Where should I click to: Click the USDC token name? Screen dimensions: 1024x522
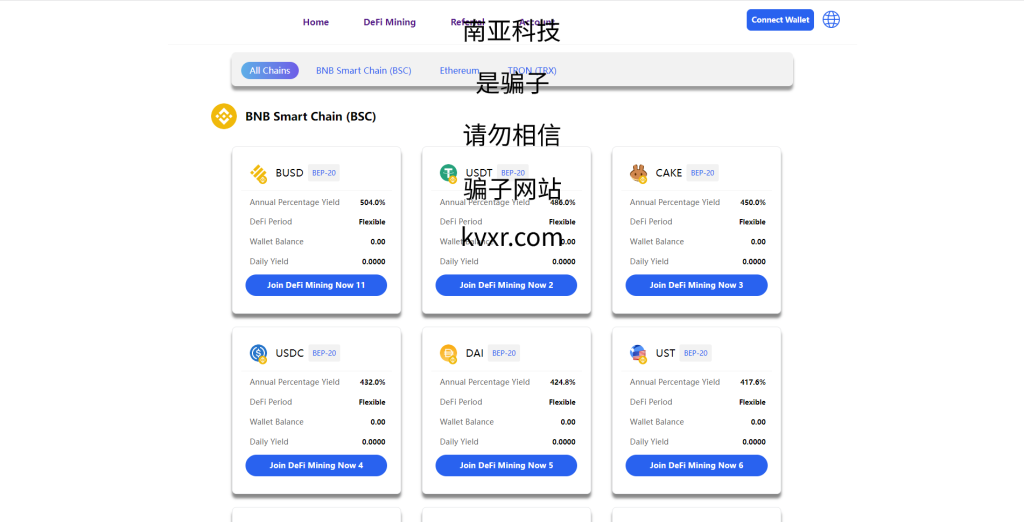(x=289, y=353)
